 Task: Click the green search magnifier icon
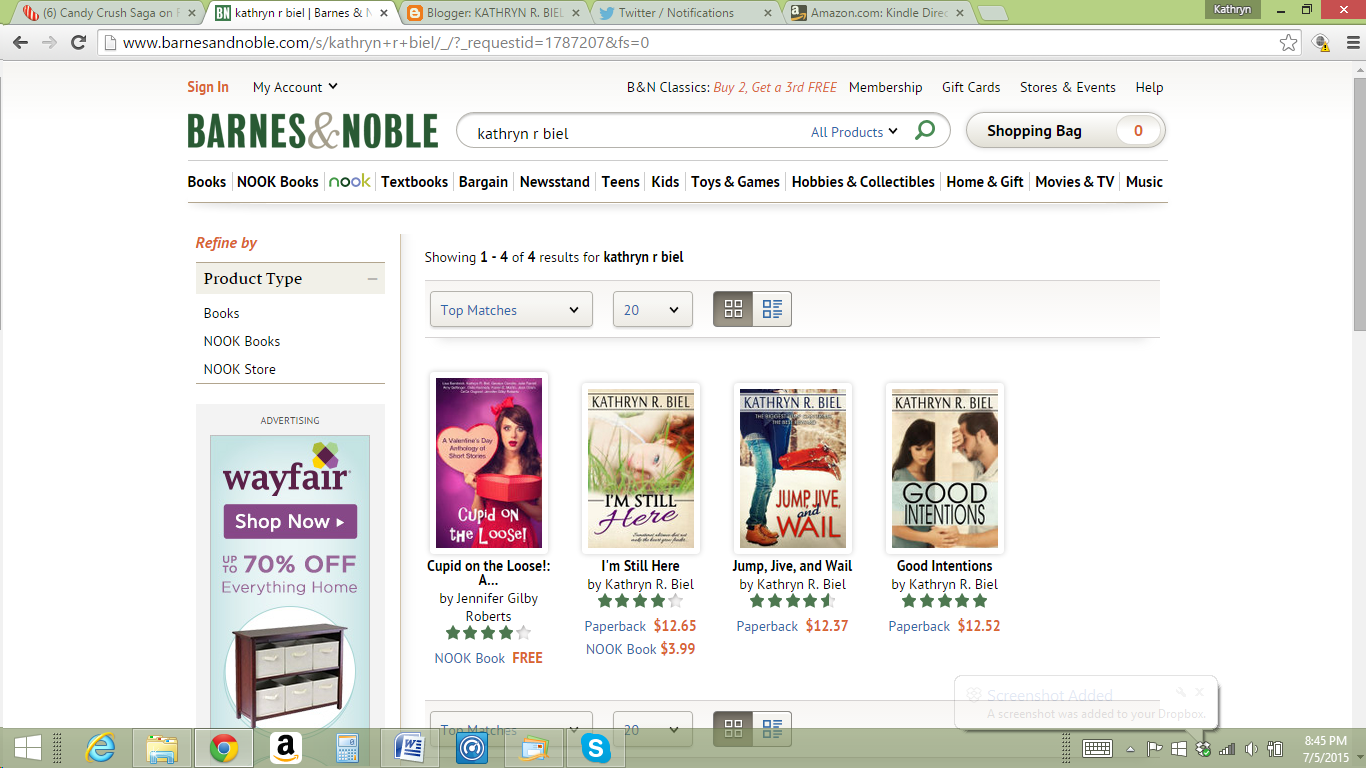pos(926,131)
